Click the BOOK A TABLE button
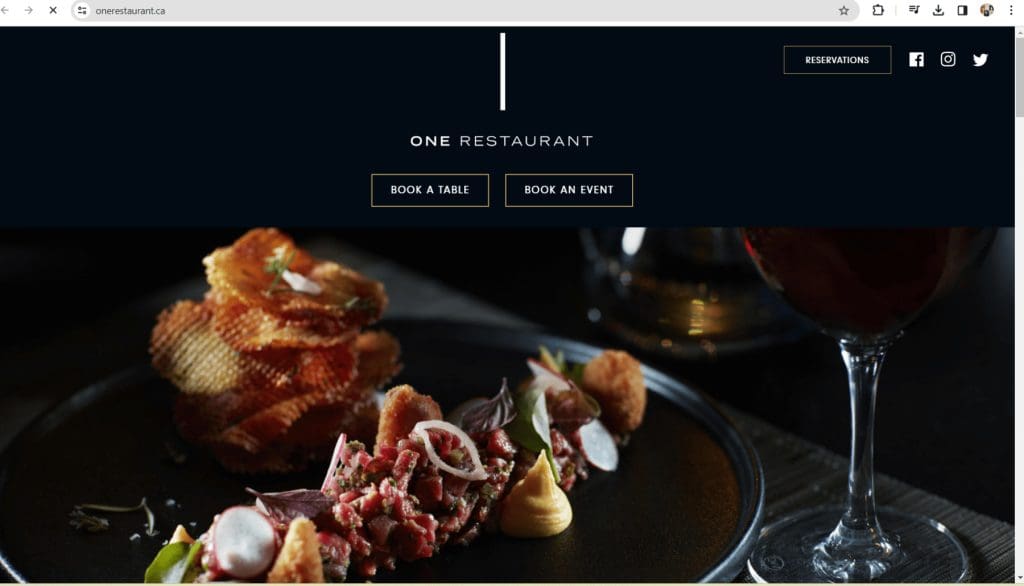This screenshot has height=586, width=1024. [x=430, y=190]
